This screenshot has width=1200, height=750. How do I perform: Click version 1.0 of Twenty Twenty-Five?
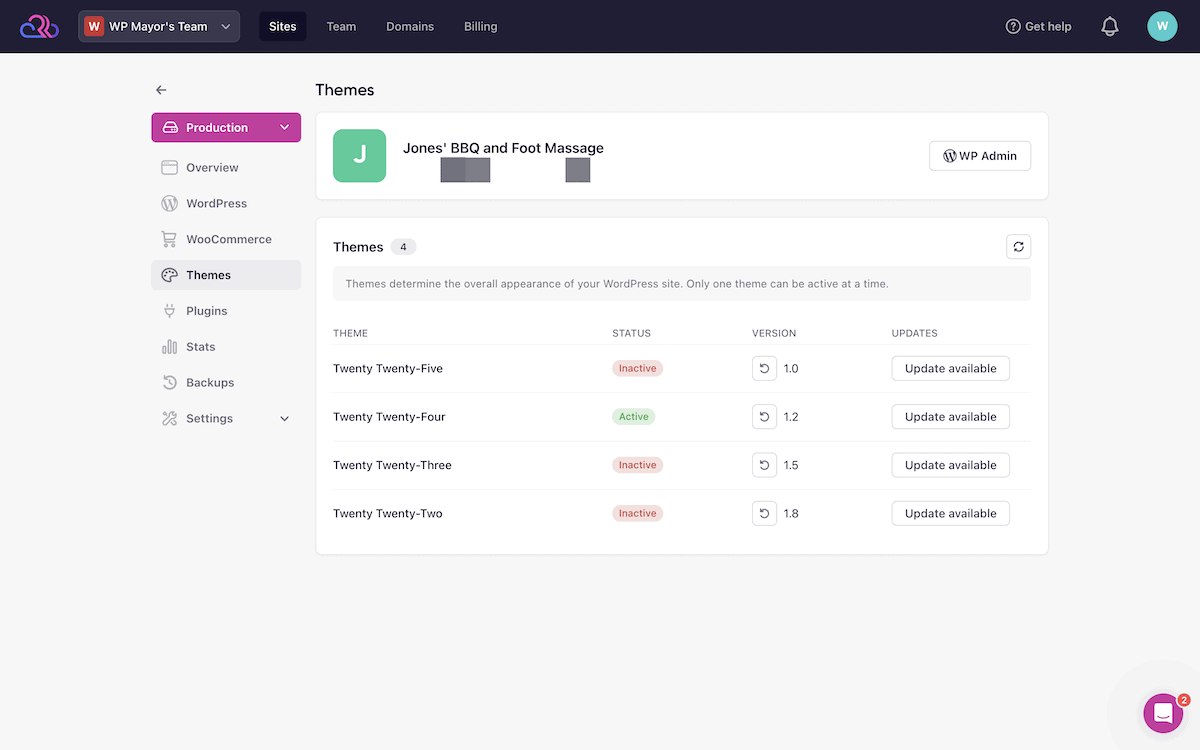[x=791, y=369]
